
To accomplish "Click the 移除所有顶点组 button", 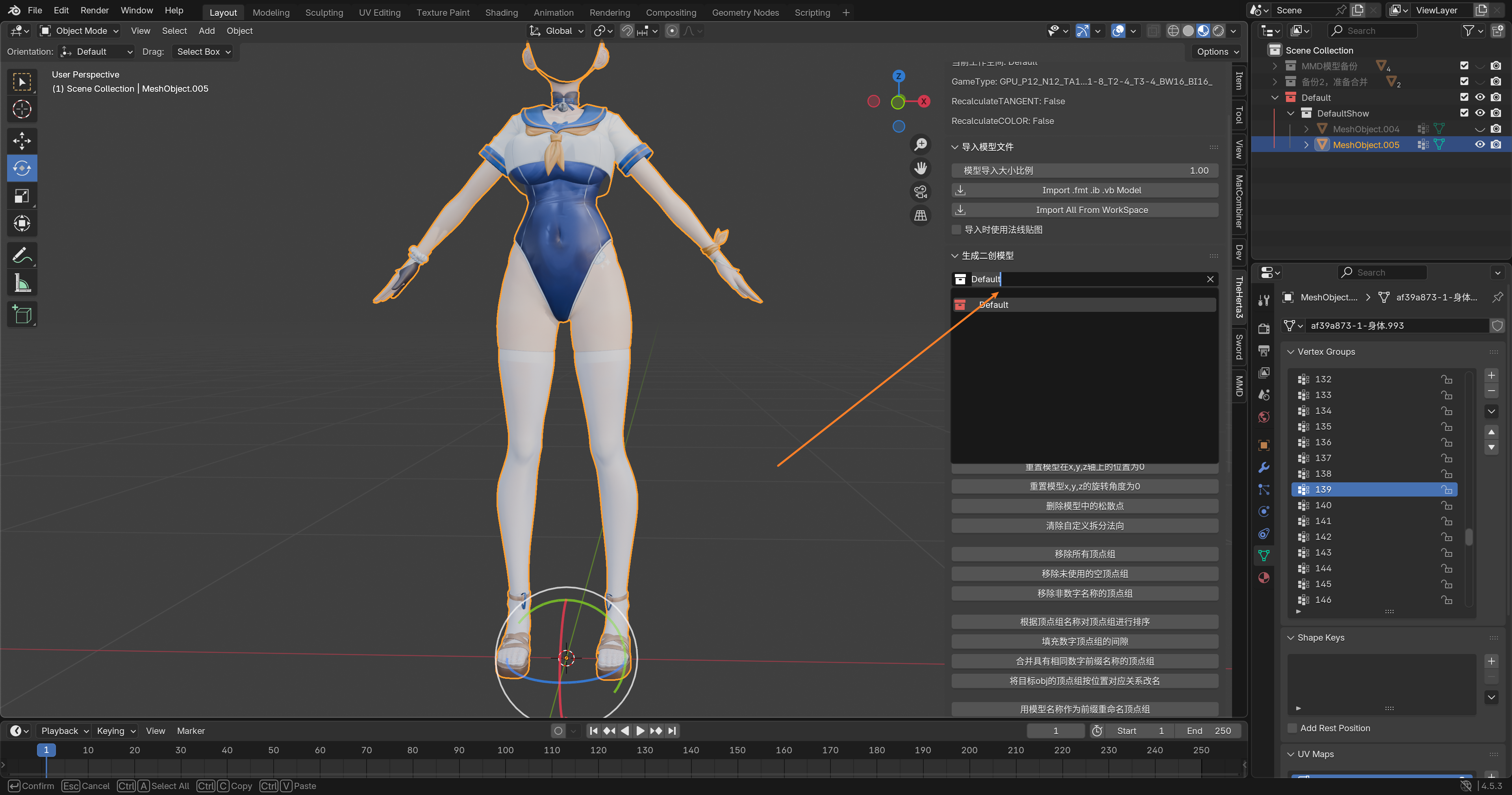I will [1084, 554].
